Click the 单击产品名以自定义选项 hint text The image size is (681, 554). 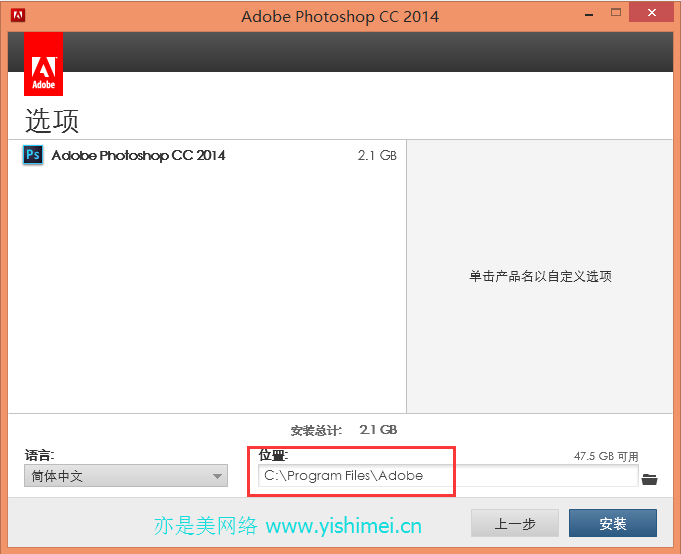point(540,276)
